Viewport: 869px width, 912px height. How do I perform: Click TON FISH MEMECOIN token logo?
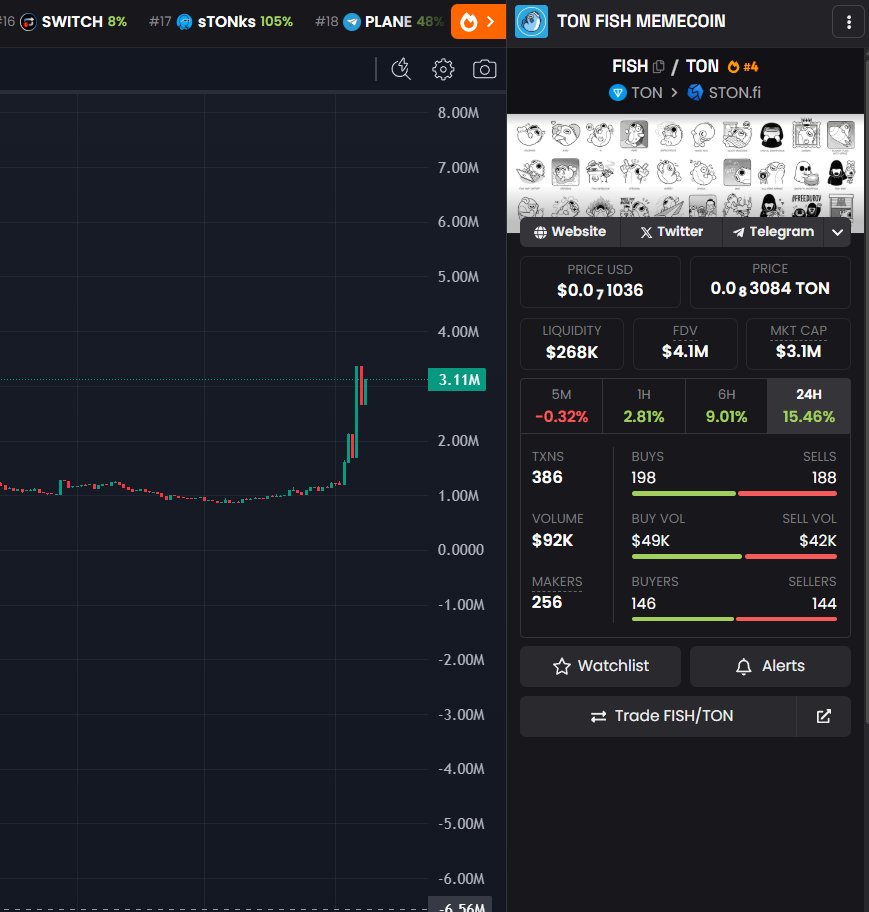click(x=531, y=22)
